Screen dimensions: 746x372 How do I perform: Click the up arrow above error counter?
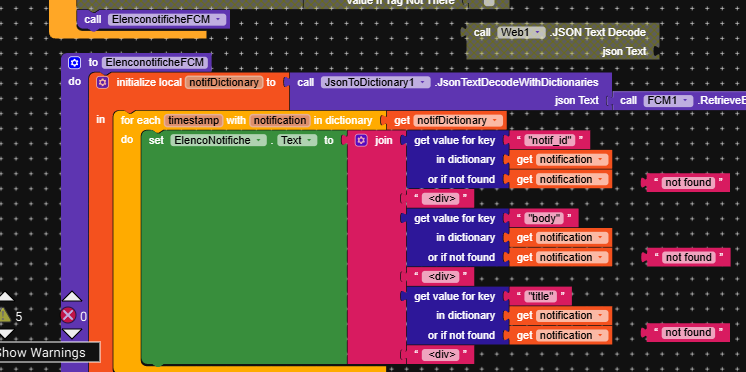point(72,297)
